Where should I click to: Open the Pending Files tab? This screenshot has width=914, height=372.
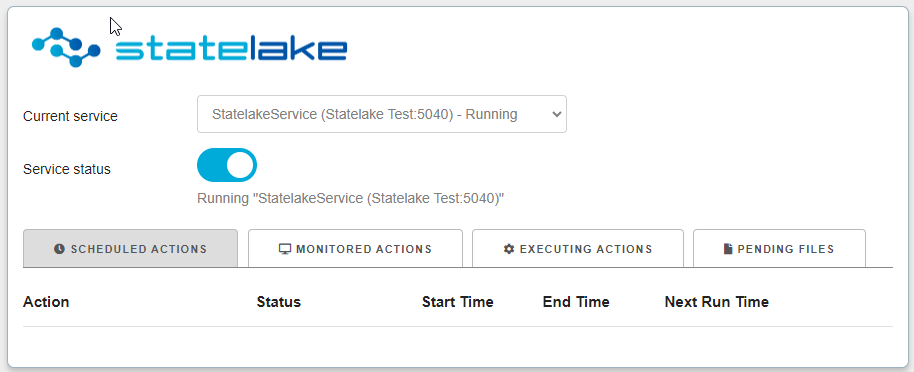click(779, 248)
